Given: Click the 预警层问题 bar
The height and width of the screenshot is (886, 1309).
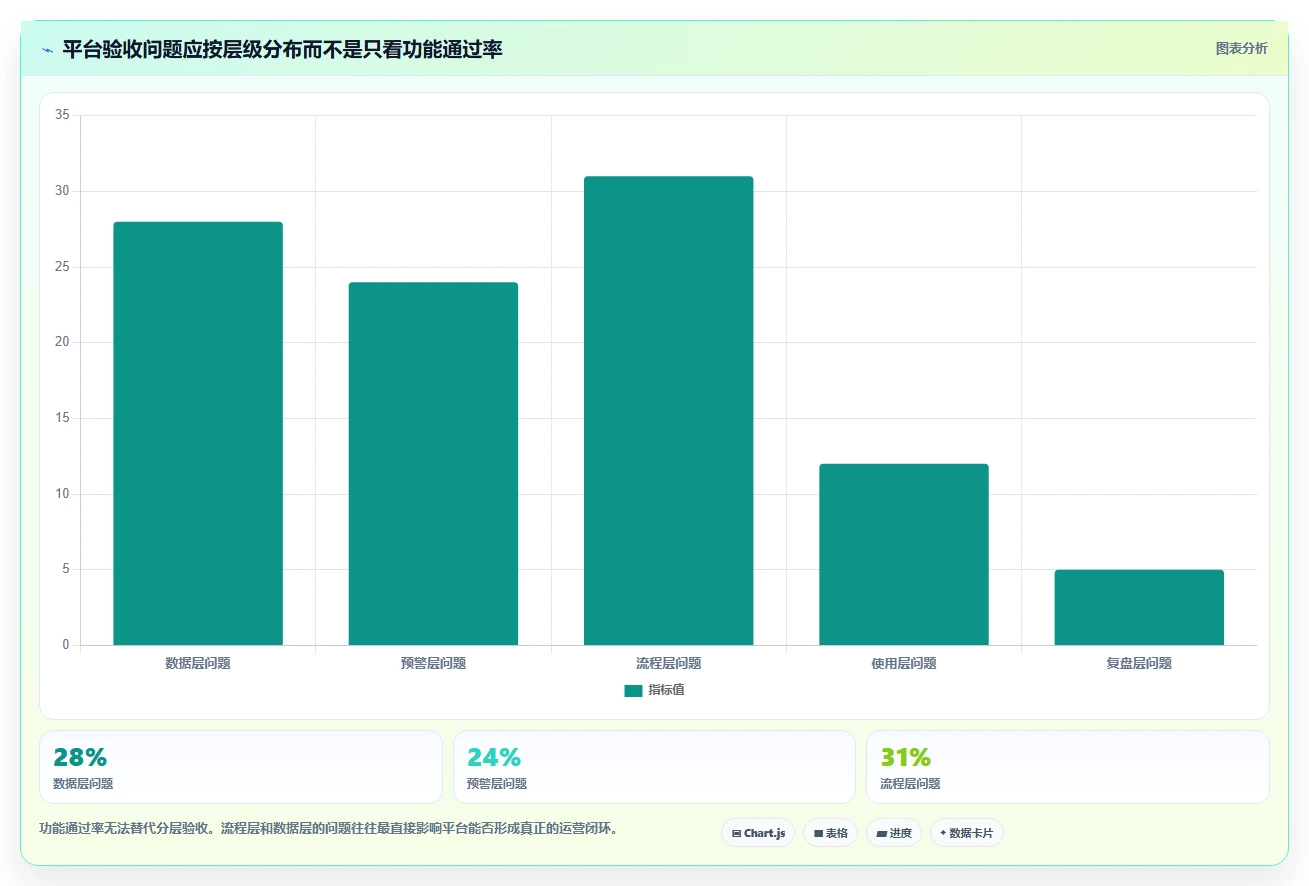Looking at the screenshot, I should pyautogui.click(x=433, y=464).
